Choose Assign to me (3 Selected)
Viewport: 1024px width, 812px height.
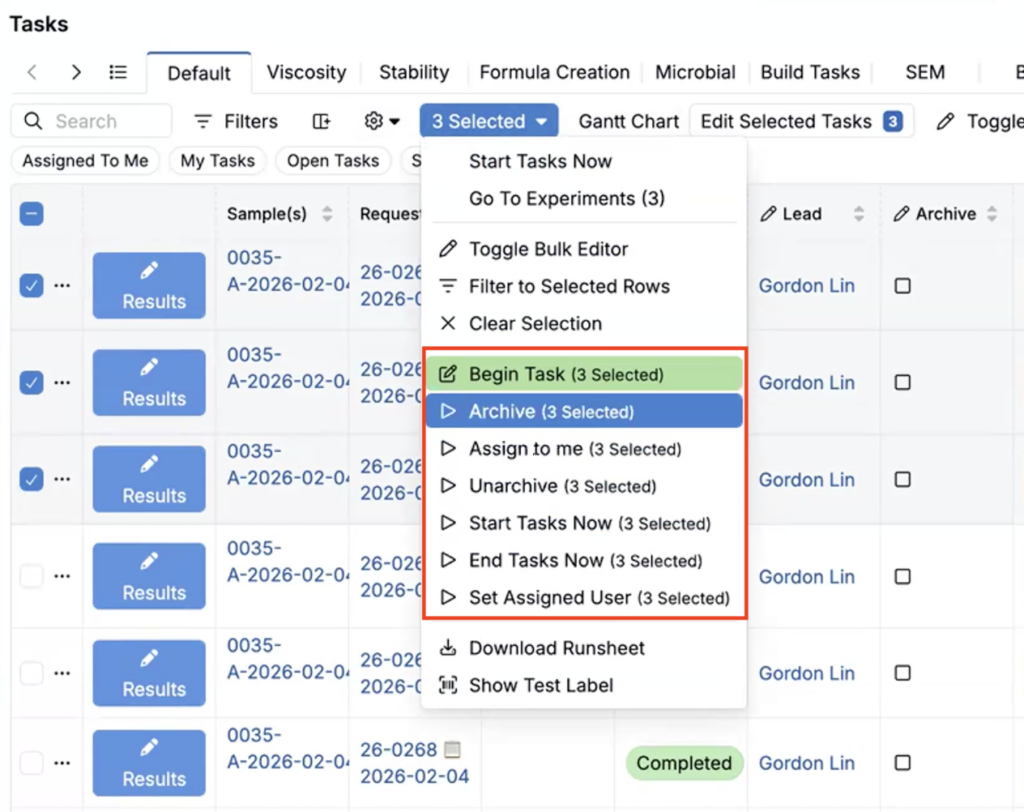584,448
